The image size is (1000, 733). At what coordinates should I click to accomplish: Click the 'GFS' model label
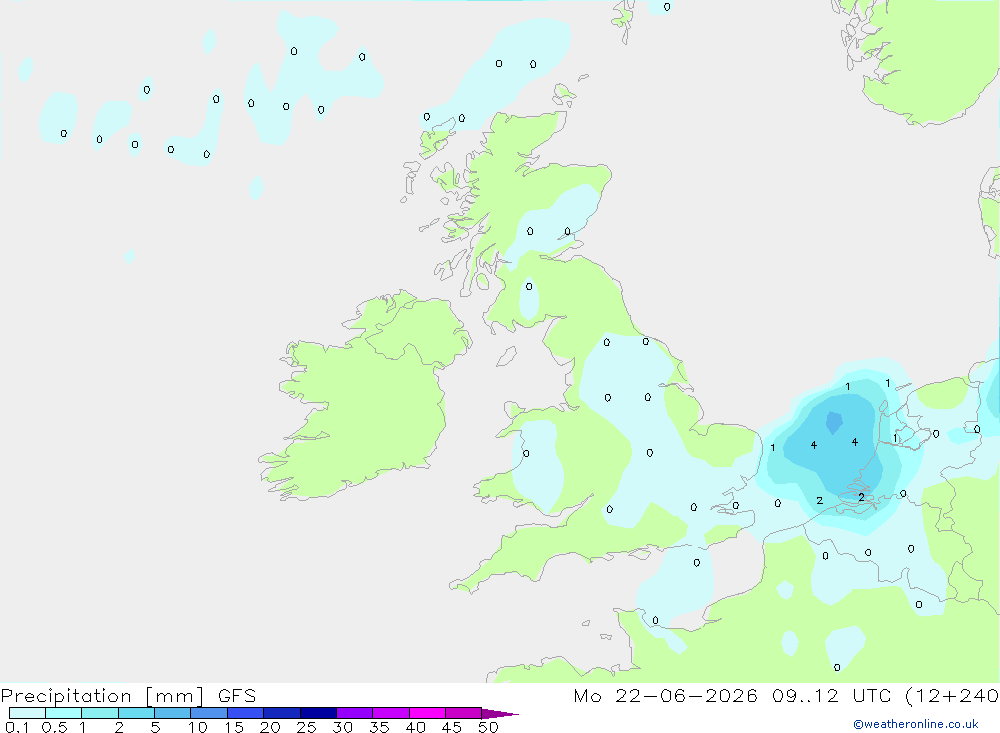[237, 695]
